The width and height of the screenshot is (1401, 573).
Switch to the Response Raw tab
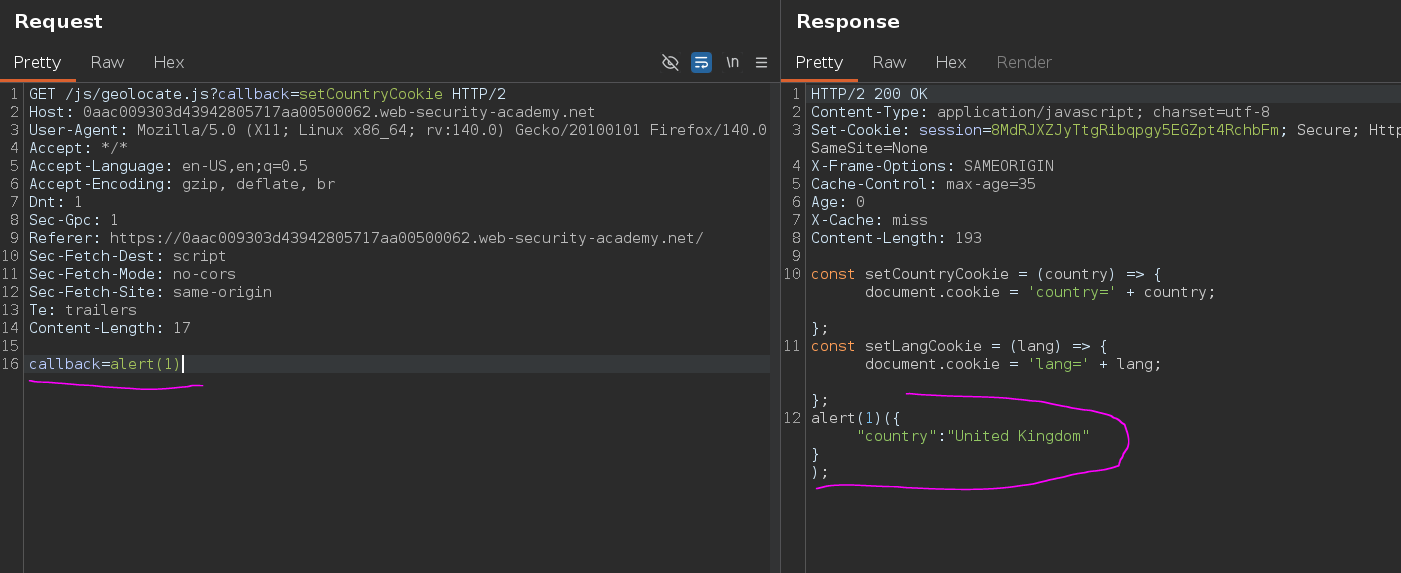889,62
